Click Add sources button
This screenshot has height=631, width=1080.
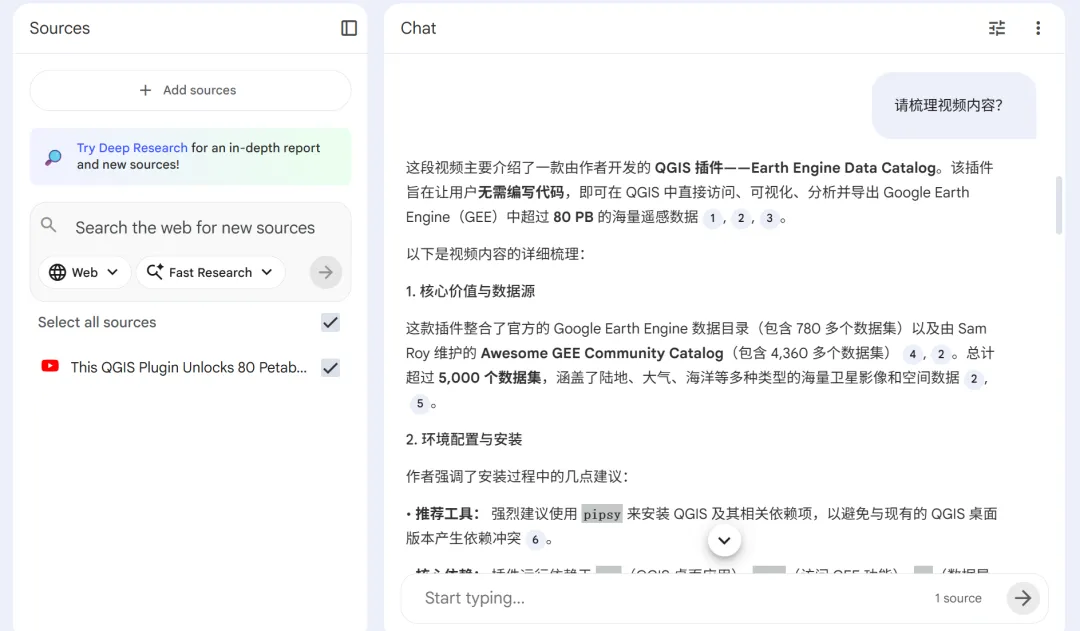[x=190, y=90]
